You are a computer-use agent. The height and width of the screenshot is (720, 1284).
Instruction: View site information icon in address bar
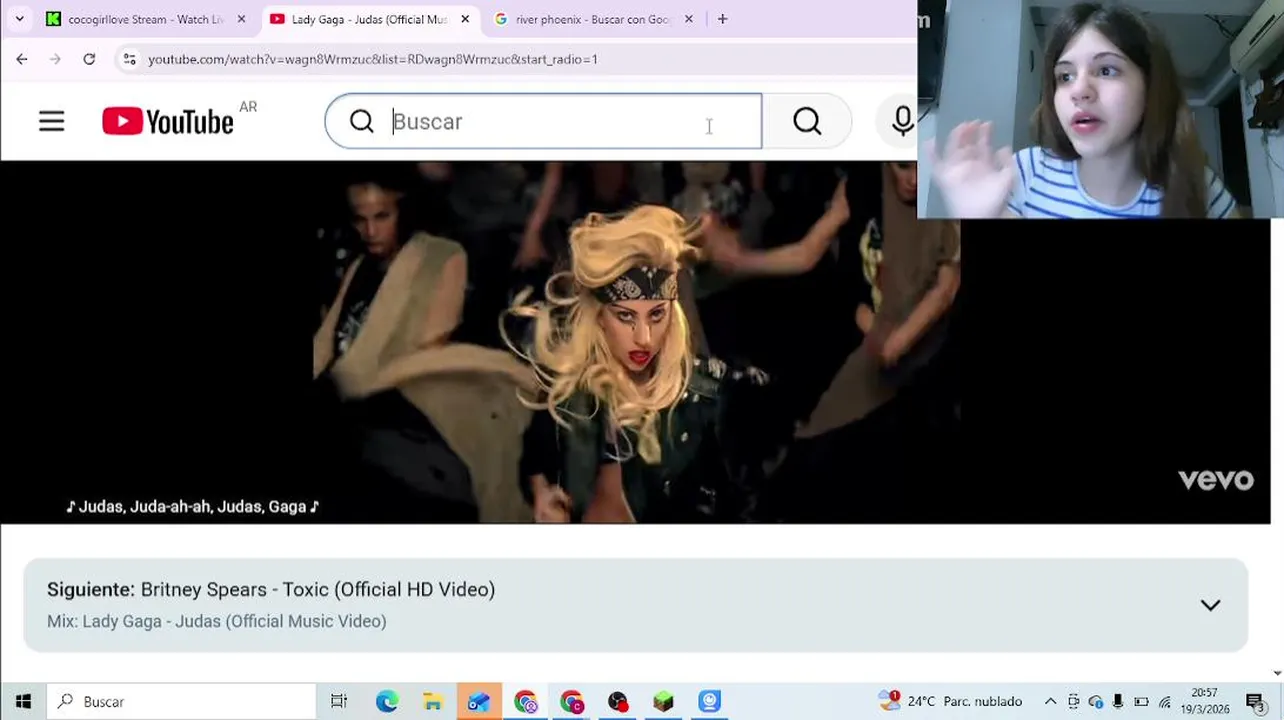[129, 59]
